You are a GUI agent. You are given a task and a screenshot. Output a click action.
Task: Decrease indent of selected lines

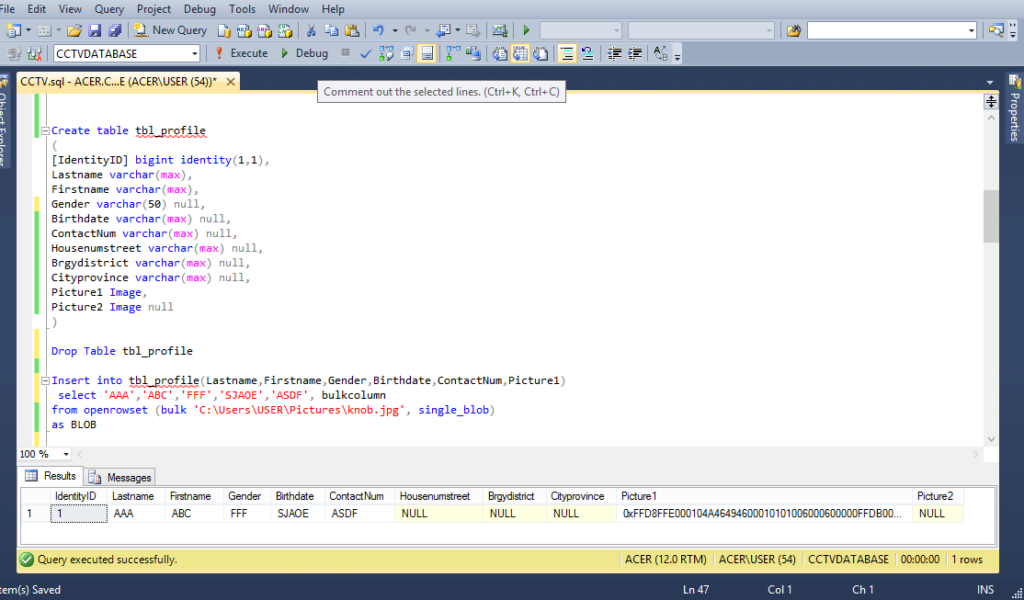tap(614, 53)
